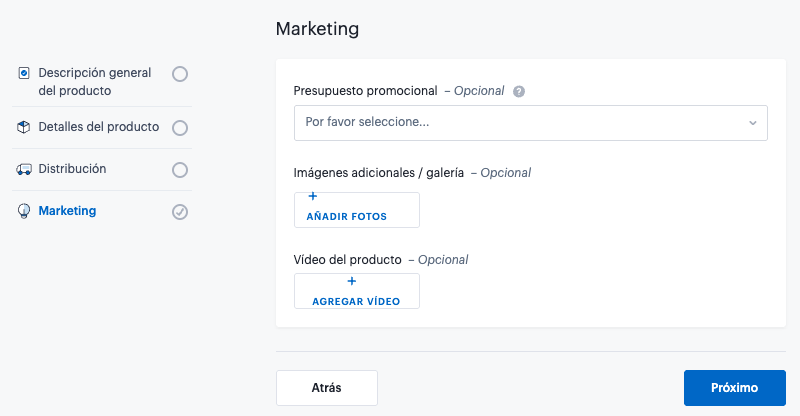Select the status circle for Descripción general

tap(180, 74)
